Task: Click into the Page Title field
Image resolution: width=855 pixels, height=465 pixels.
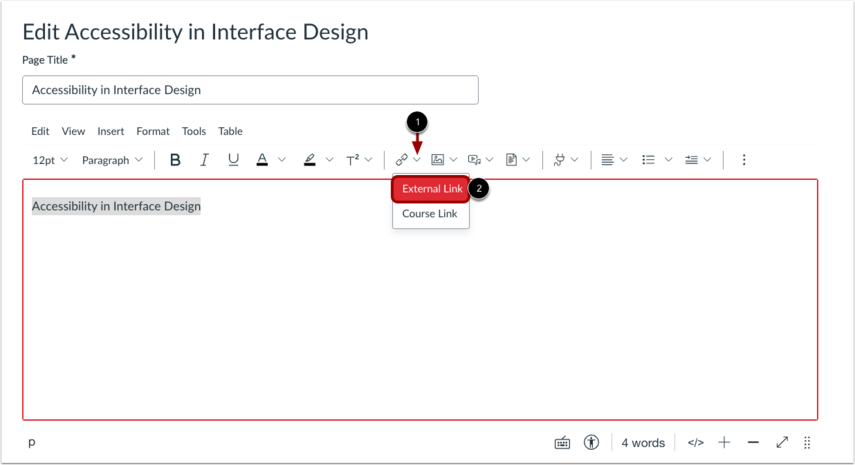Action: pos(250,90)
